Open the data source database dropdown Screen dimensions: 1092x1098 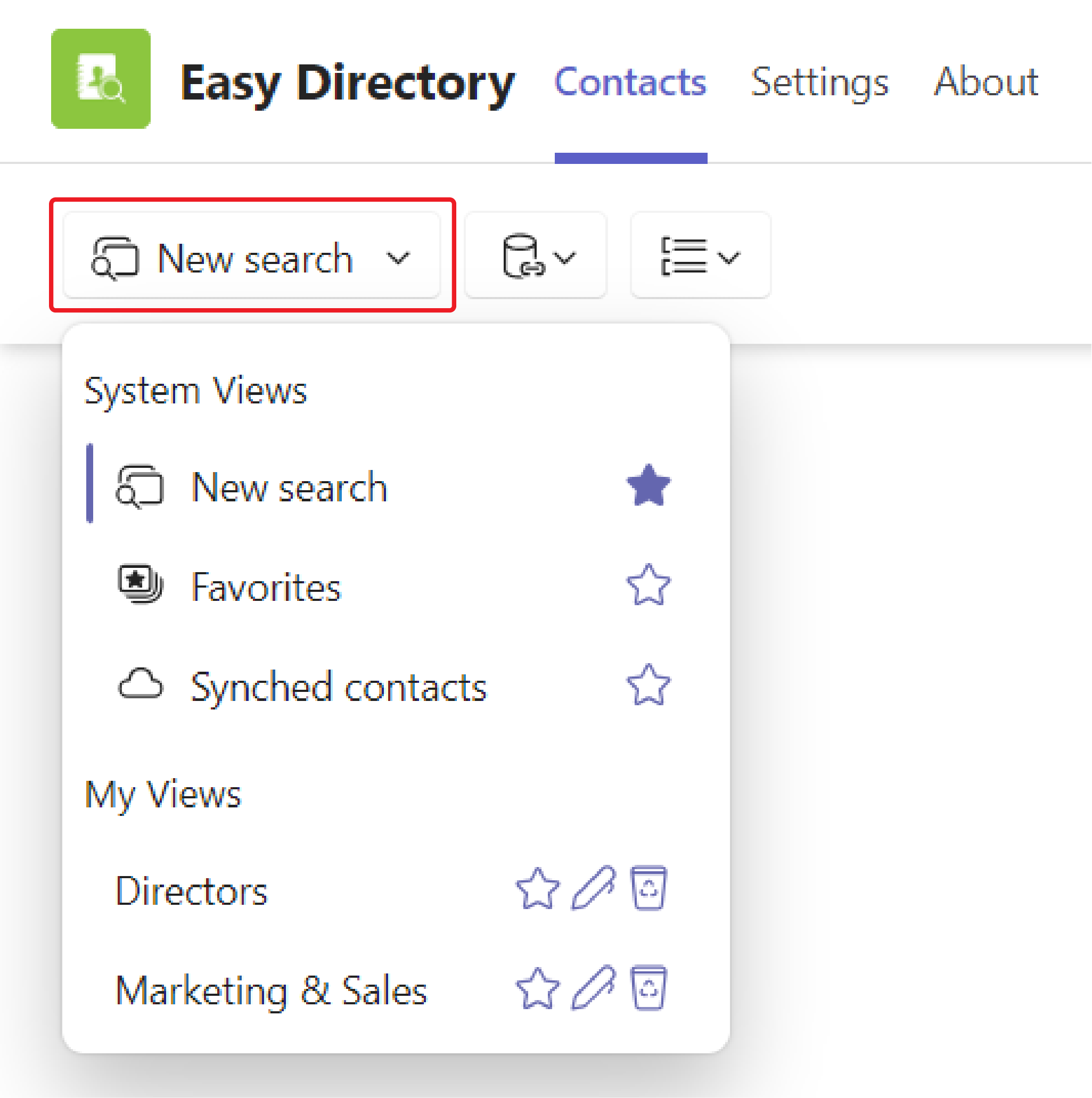[x=536, y=255]
